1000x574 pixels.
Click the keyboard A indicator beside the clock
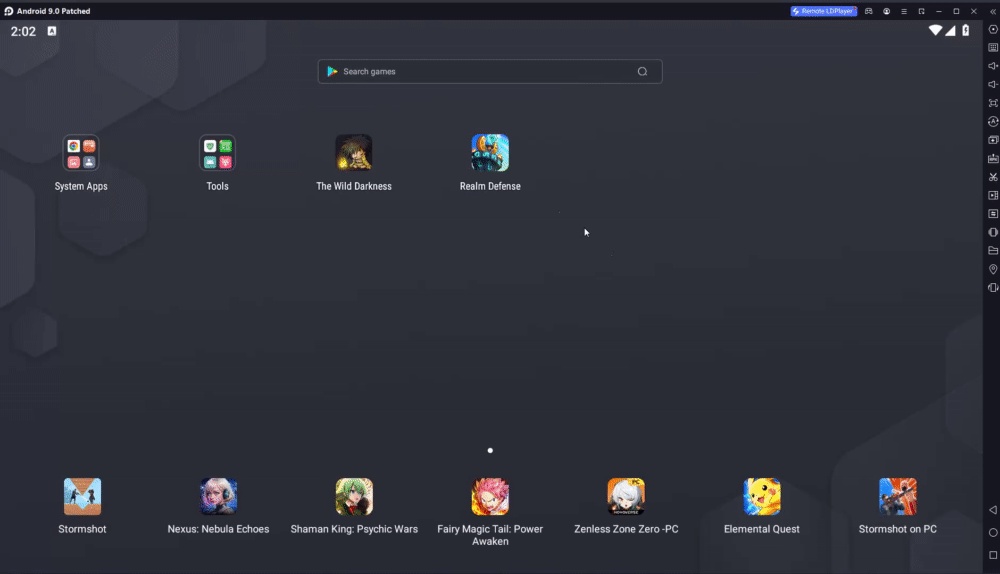tap(52, 31)
